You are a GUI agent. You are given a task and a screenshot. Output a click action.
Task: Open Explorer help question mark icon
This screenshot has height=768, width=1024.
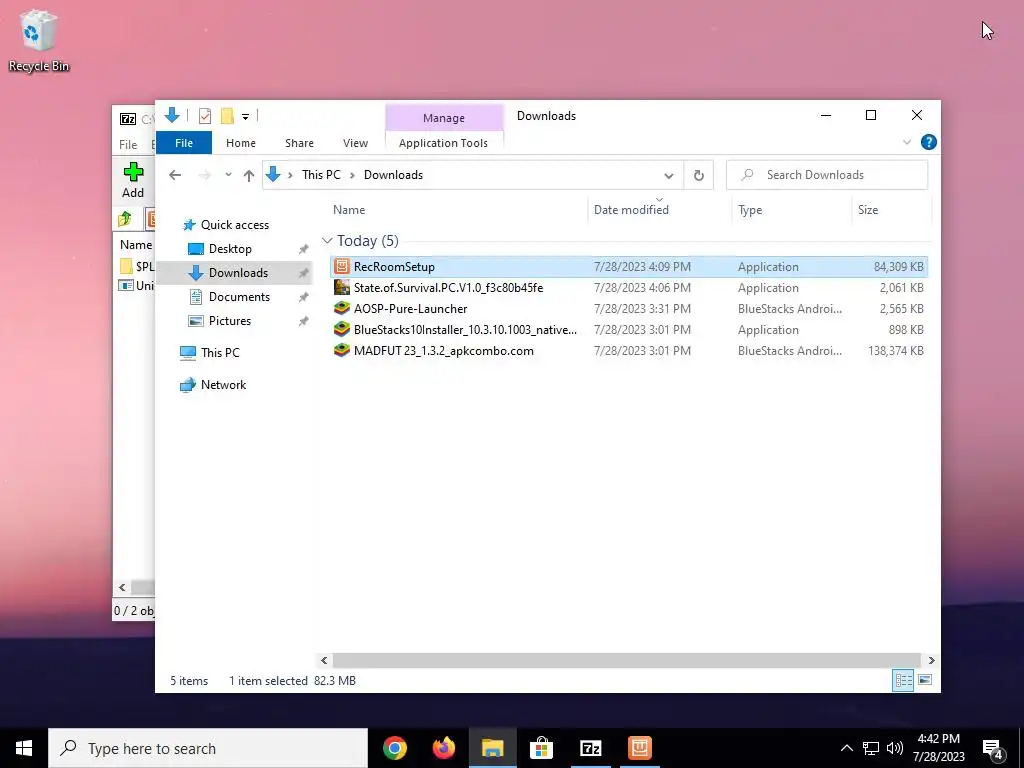928,142
